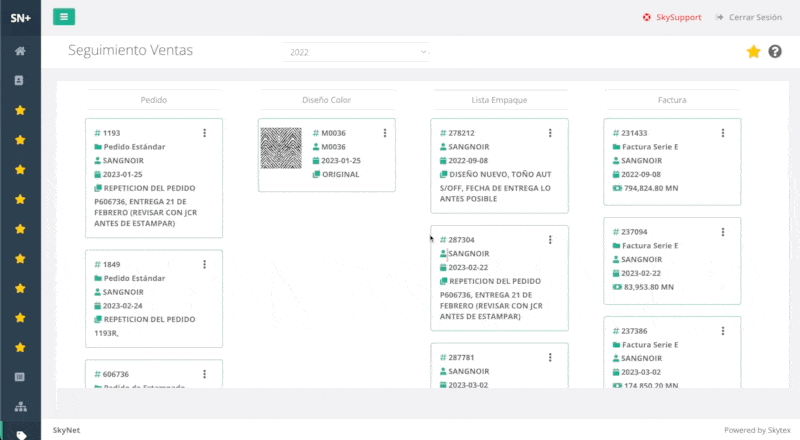The image size is (800, 440).
Task: Select the Lista Empaque column header
Action: click(499, 100)
